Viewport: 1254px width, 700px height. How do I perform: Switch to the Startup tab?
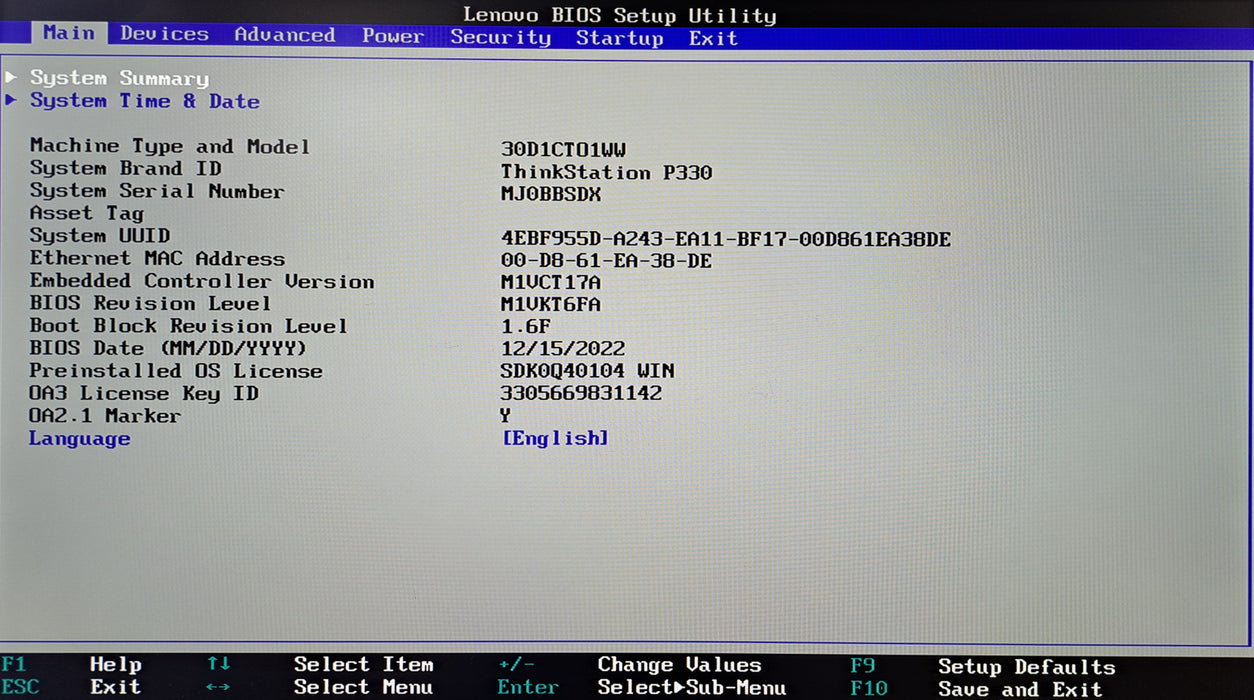(x=620, y=38)
